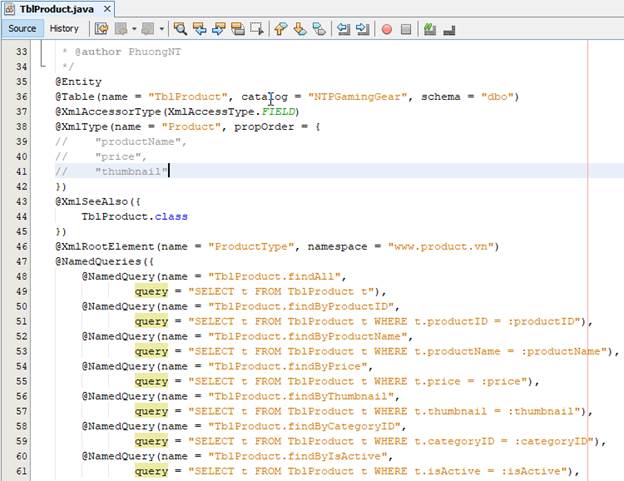
Task: Click the class keyword on line 44
Action: pos(171,216)
